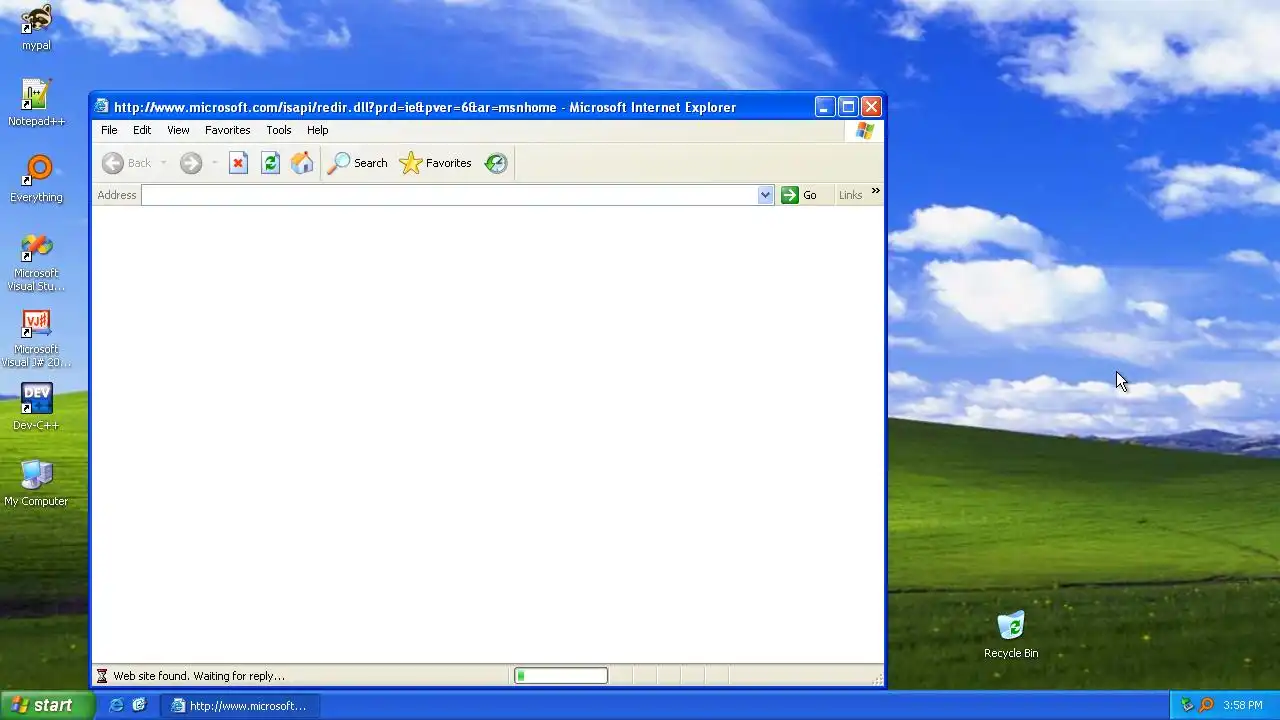1280x720 pixels.
Task: Click the page loading progress bar
Action: tap(561, 676)
